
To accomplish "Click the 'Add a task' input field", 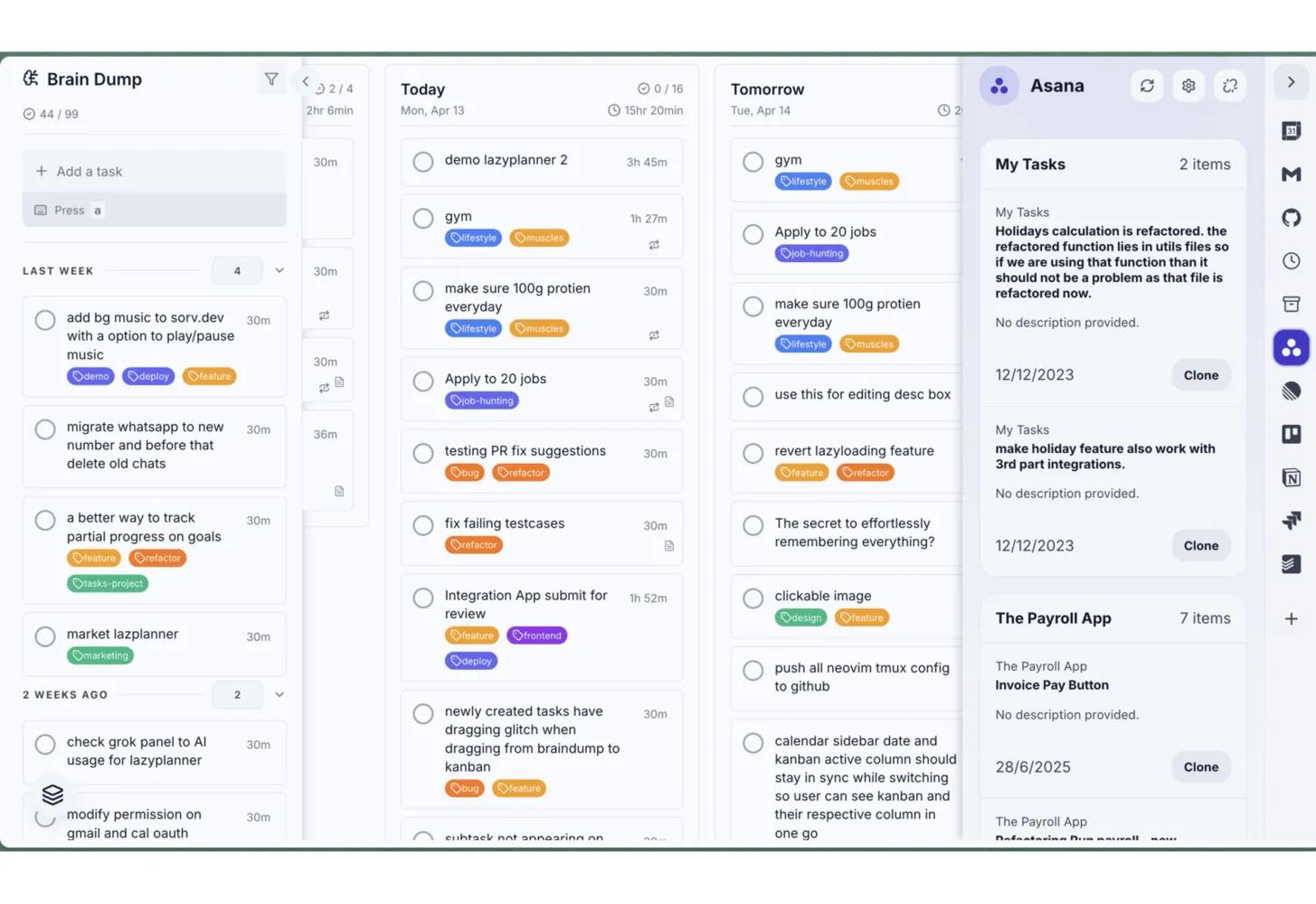I will click(x=154, y=172).
